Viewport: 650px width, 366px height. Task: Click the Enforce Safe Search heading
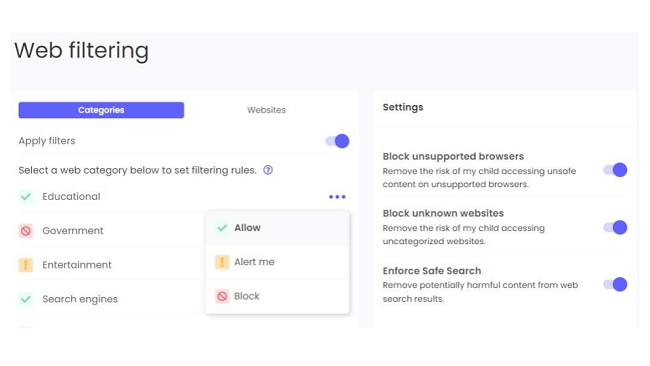click(432, 271)
